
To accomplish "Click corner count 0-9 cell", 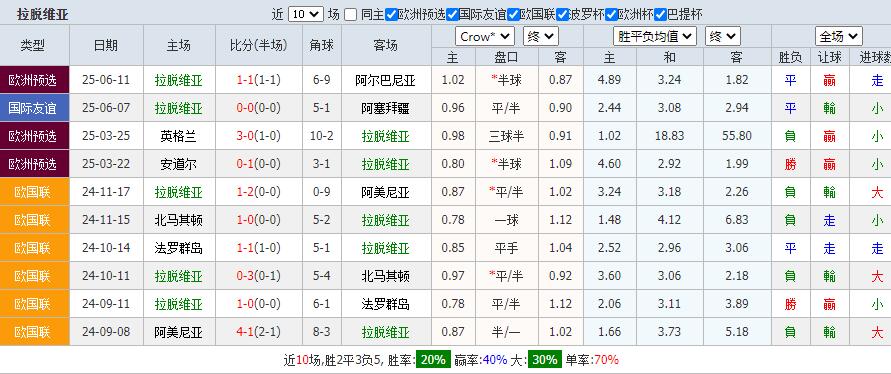I will point(322,192).
